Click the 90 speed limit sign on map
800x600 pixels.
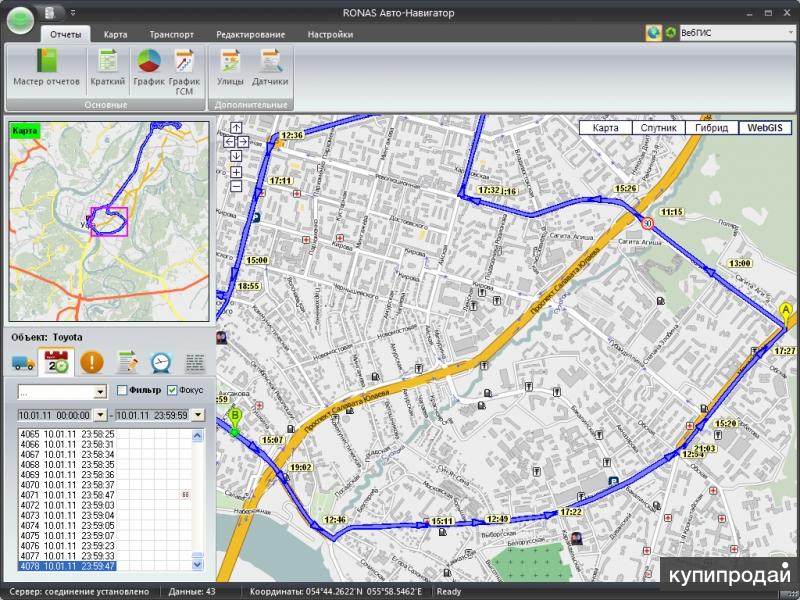[647, 223]
